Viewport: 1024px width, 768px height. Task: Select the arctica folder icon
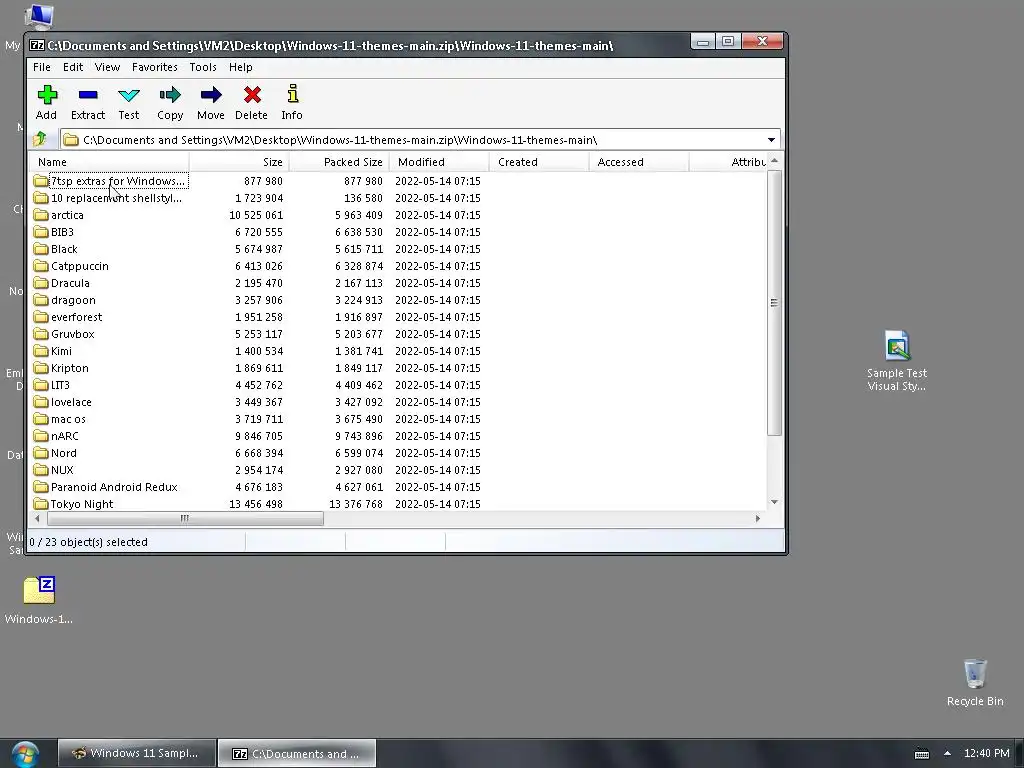click(x=41, y=215)
